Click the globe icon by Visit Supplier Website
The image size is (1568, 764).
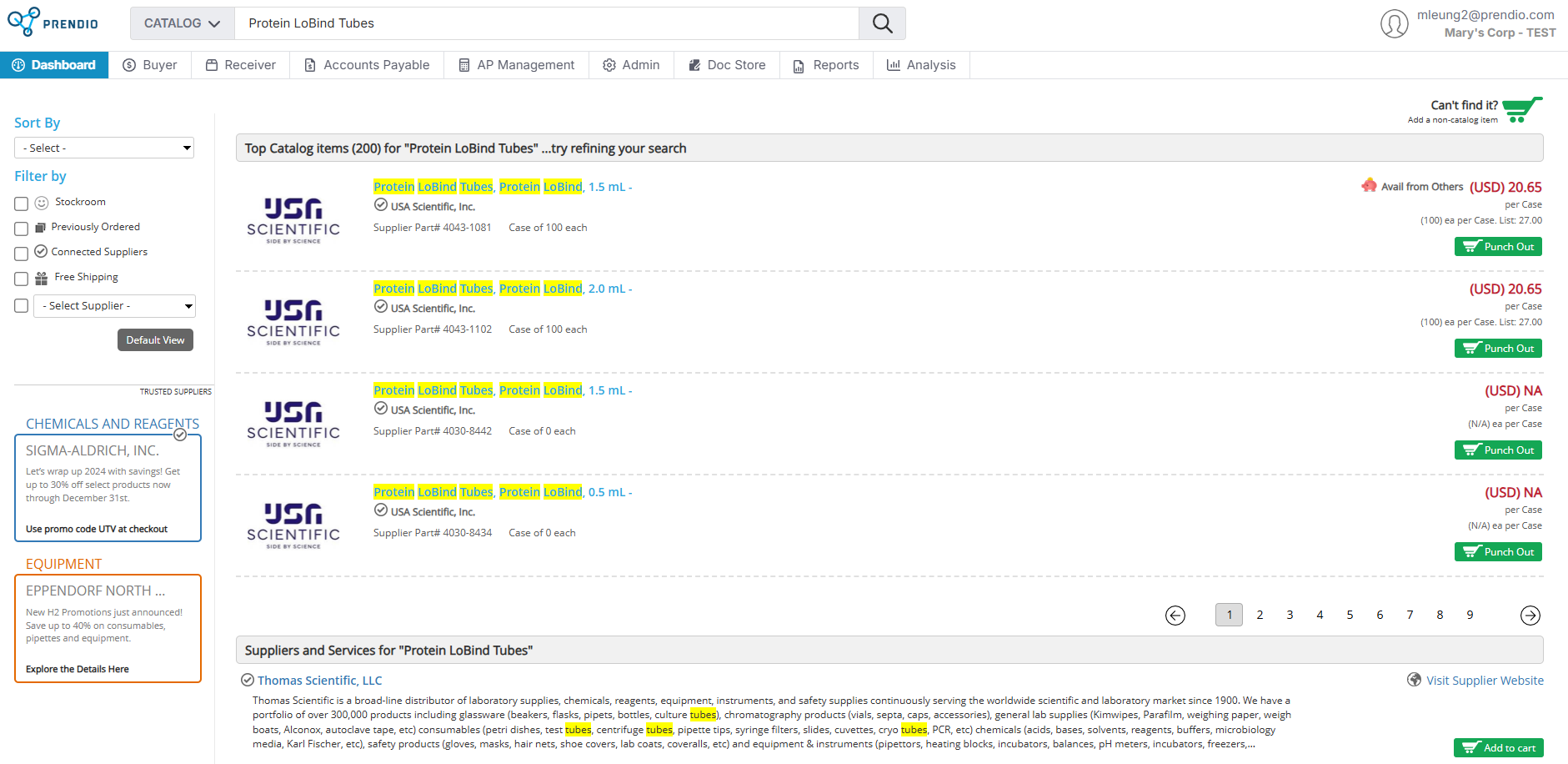pos(1414,680)
